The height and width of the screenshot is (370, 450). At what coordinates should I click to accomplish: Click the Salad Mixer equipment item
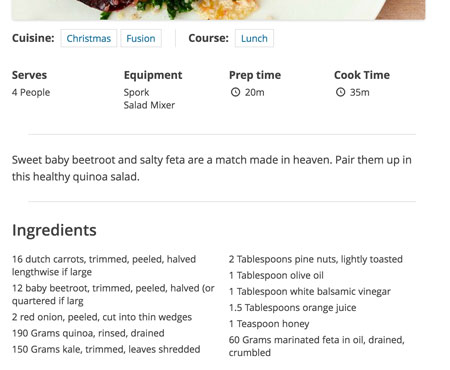149,105
